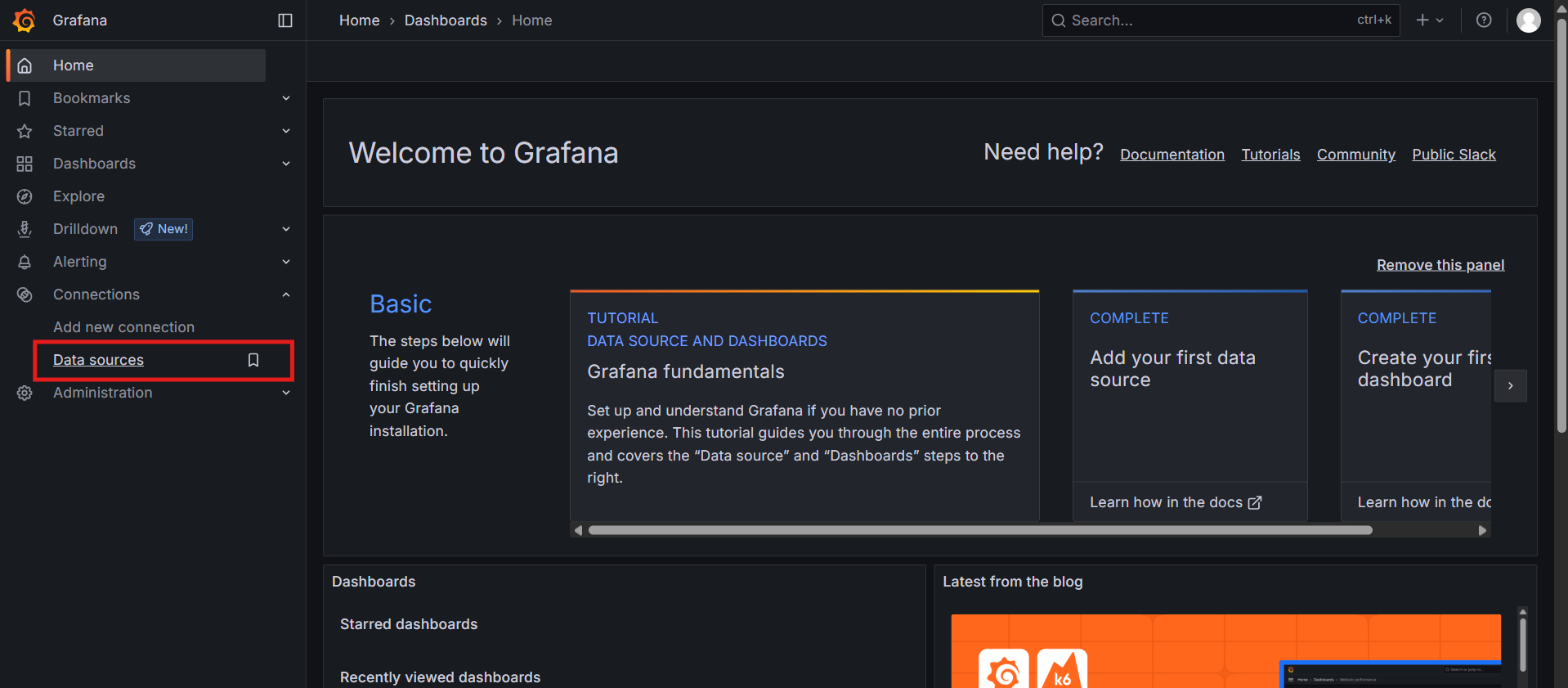This screenshot has height=688, width=1568.
Task: Click the 'Basic' setup heading
Action: tap(401, 304)
